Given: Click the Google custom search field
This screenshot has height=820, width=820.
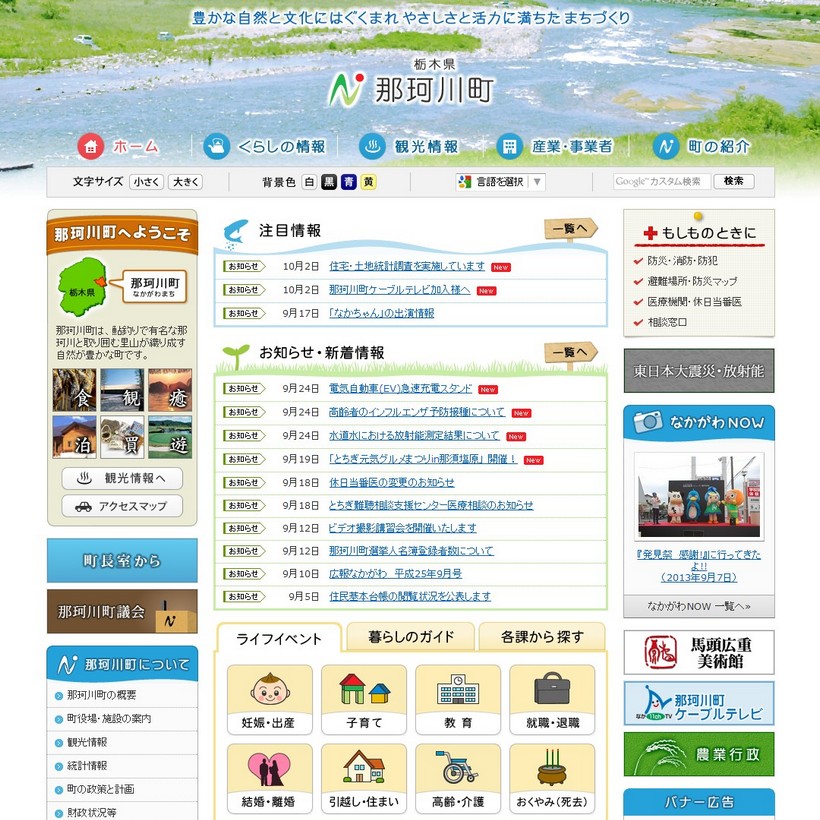Looking at the screenshot, I should (x=662, y=182).
